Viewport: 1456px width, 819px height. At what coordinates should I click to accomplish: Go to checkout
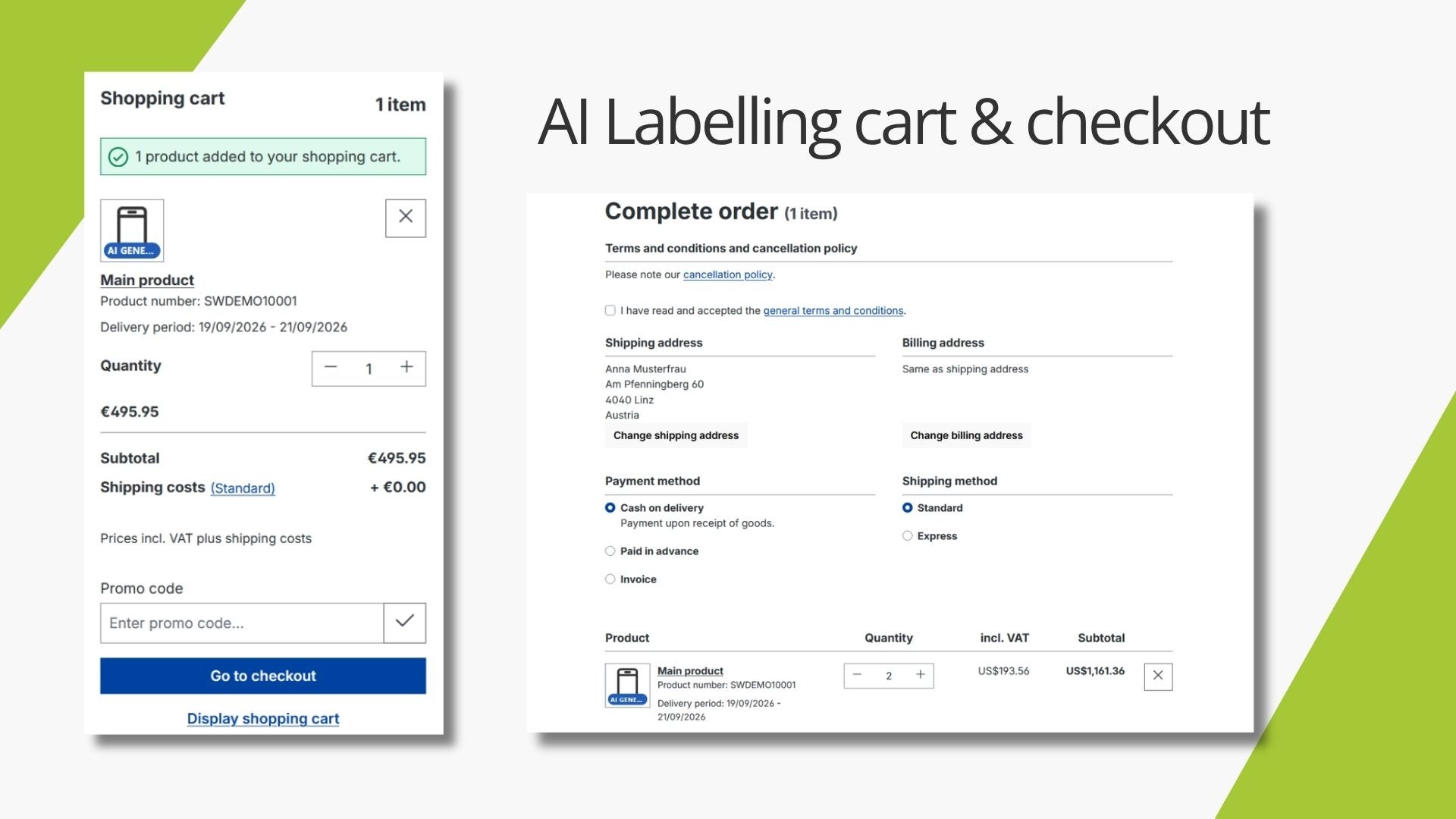click(x=263, y=676)
